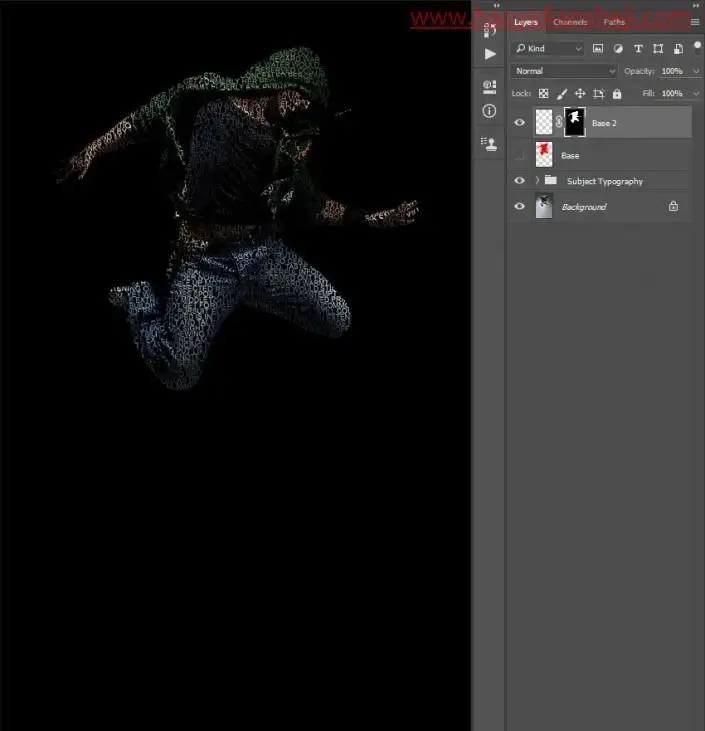The image size is (705, 731).
Task: Click the Fill 100% value field
Action: pos(672,94)
